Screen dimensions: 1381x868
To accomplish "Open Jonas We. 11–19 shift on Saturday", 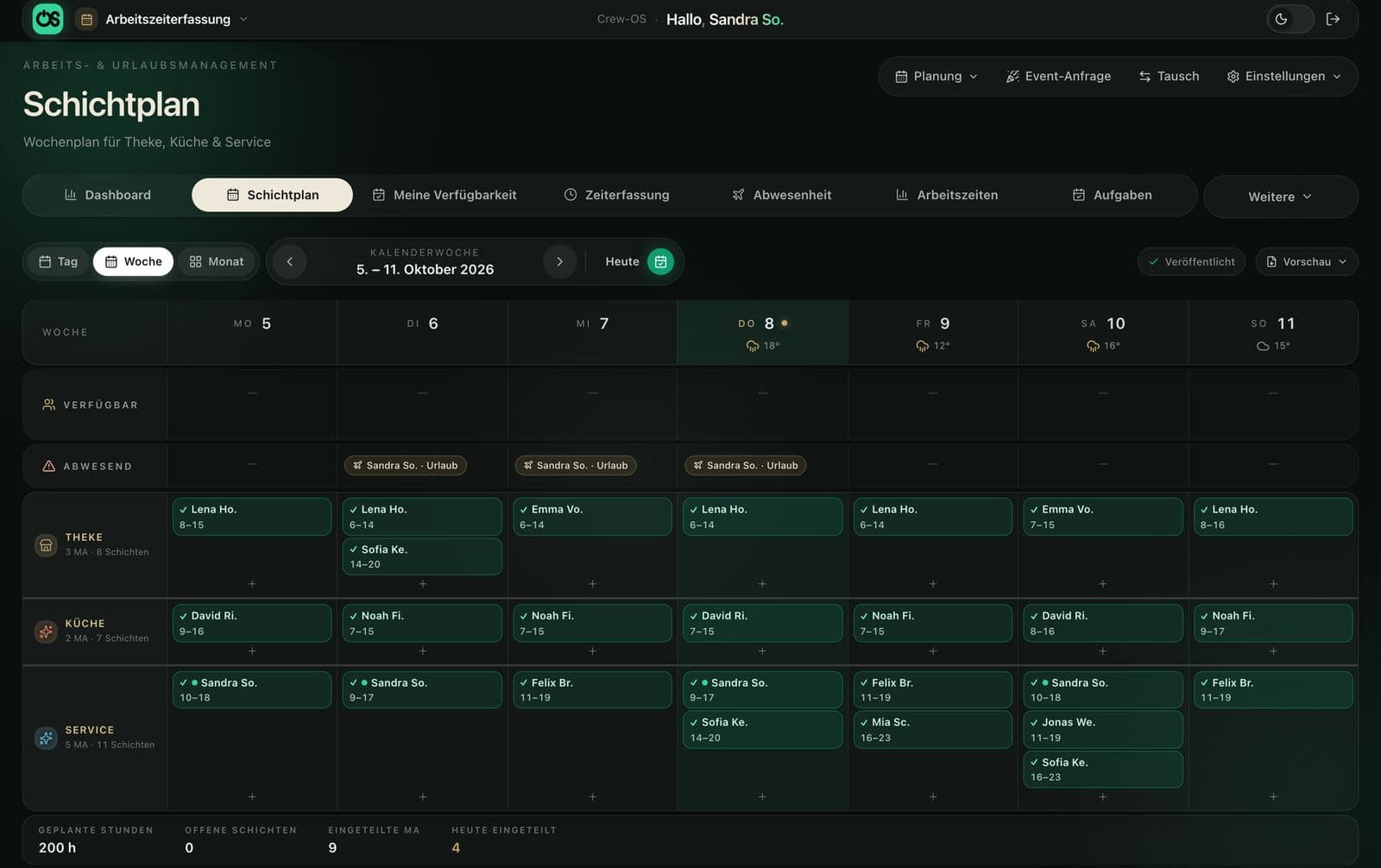I will point(1102,730).
